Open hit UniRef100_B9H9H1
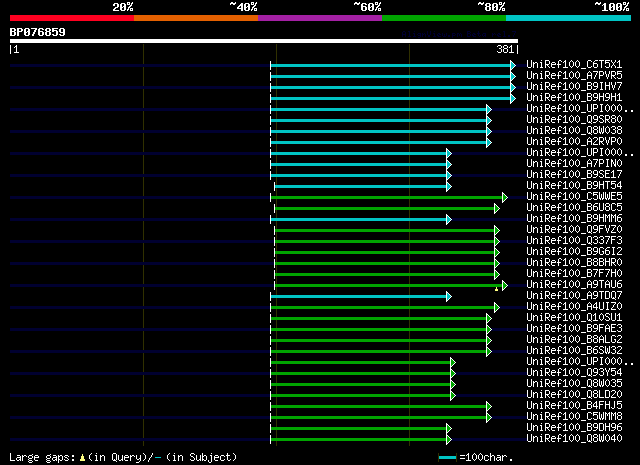Viewport: 640px width, 465px height. 574,98
